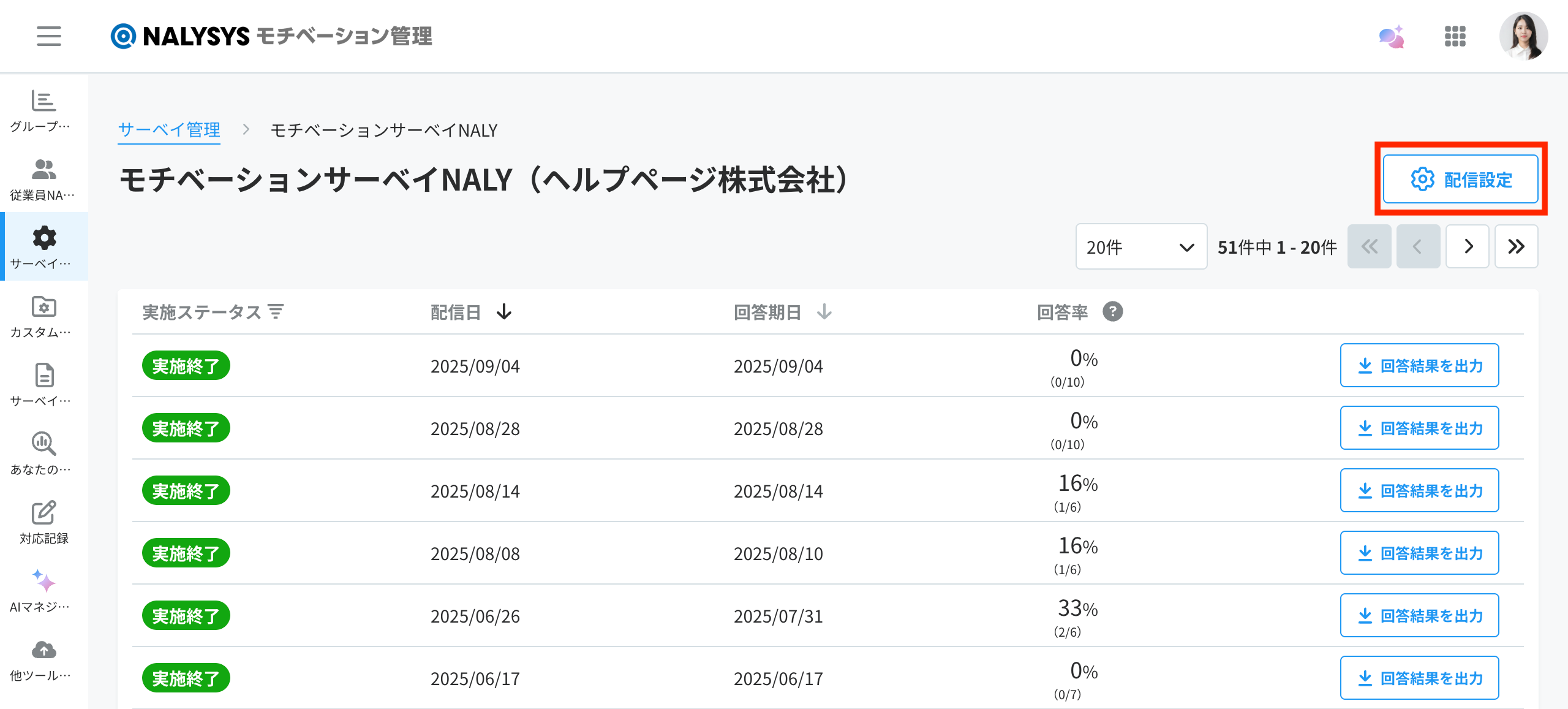Open the apps grid launcher
Screen dimensions: 1568x709
(x=1455, y=36)
